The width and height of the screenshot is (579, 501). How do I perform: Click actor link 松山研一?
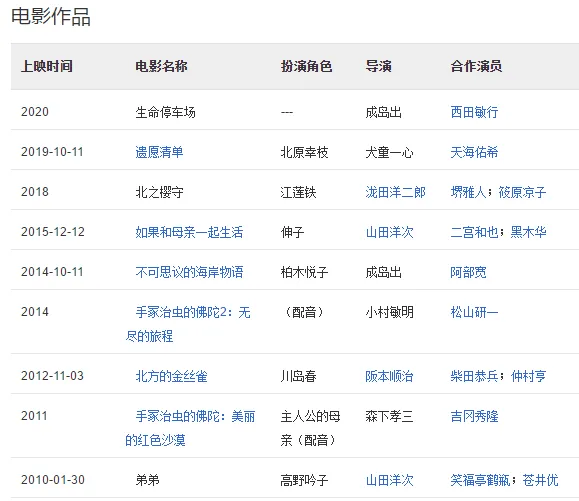[474, 312]
